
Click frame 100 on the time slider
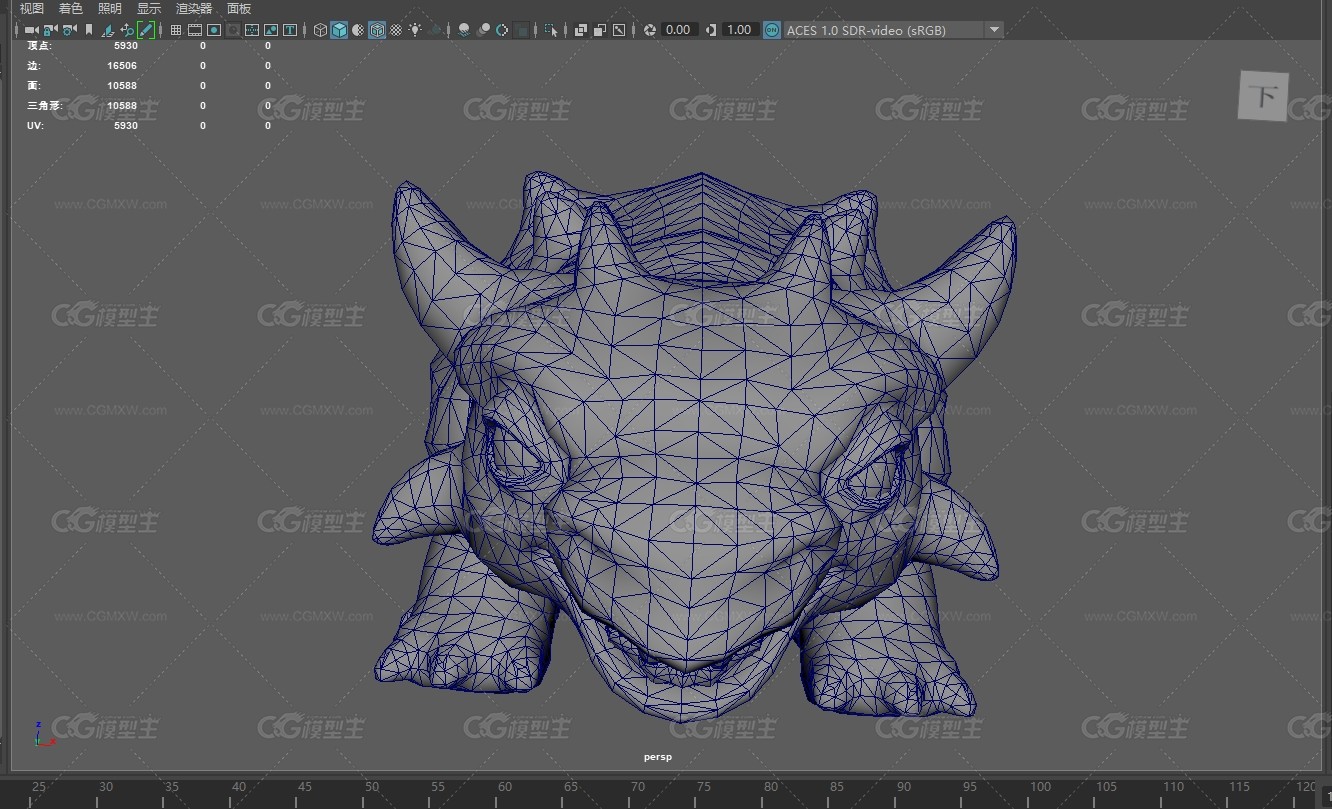pos(1041,787)
